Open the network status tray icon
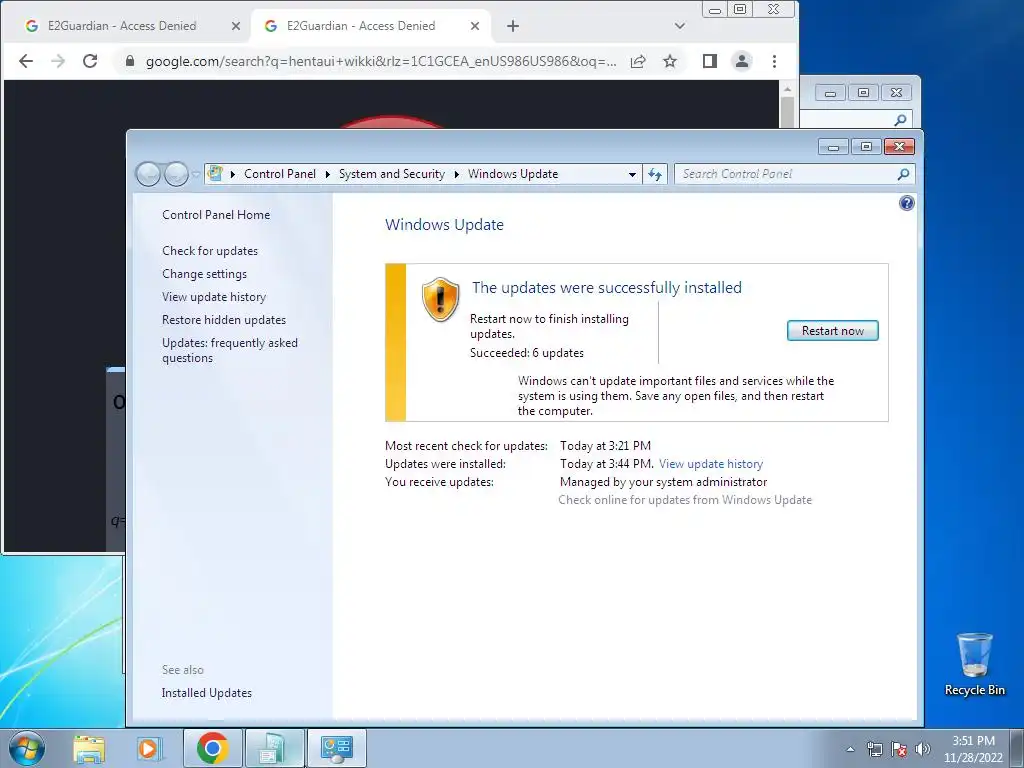Screen dimensions: 1024x768 (874, 749)
